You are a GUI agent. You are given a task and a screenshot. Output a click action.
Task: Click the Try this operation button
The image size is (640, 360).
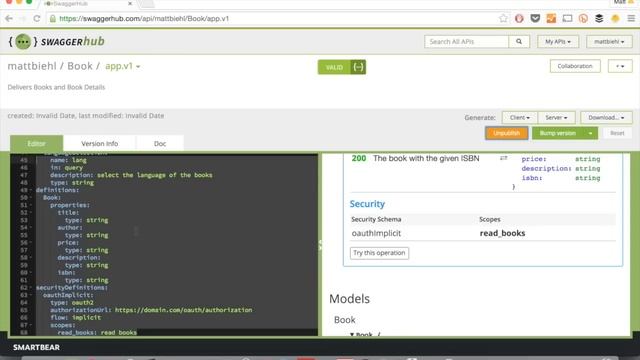[x=379, y=253]
